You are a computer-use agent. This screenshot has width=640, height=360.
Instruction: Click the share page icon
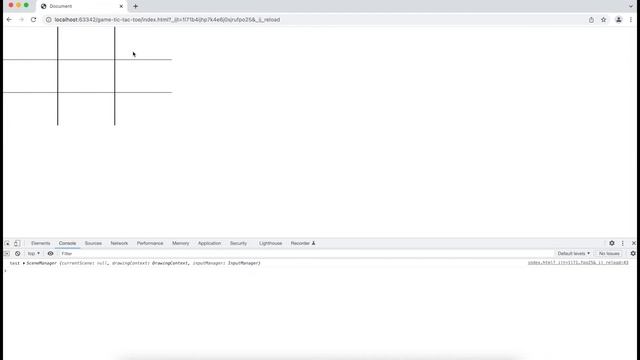click(x=591, y=20)
